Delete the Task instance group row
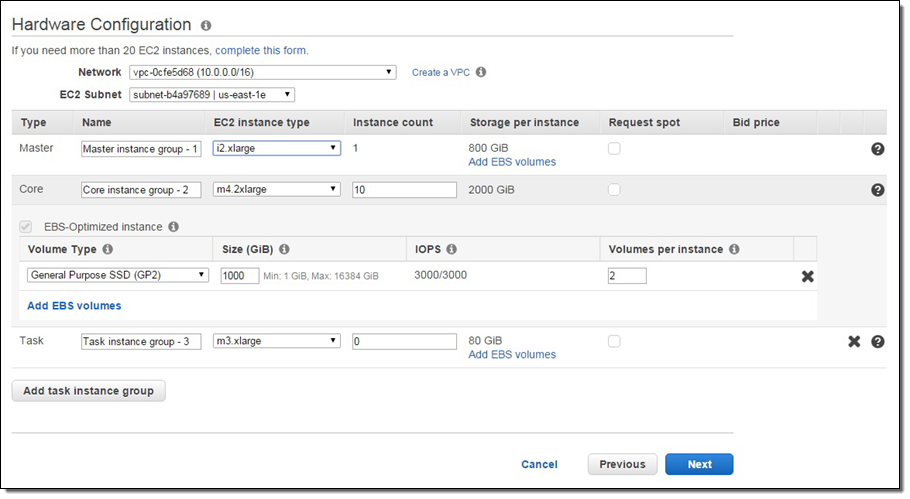Screen dimensions: 910x499 [854, 341]
